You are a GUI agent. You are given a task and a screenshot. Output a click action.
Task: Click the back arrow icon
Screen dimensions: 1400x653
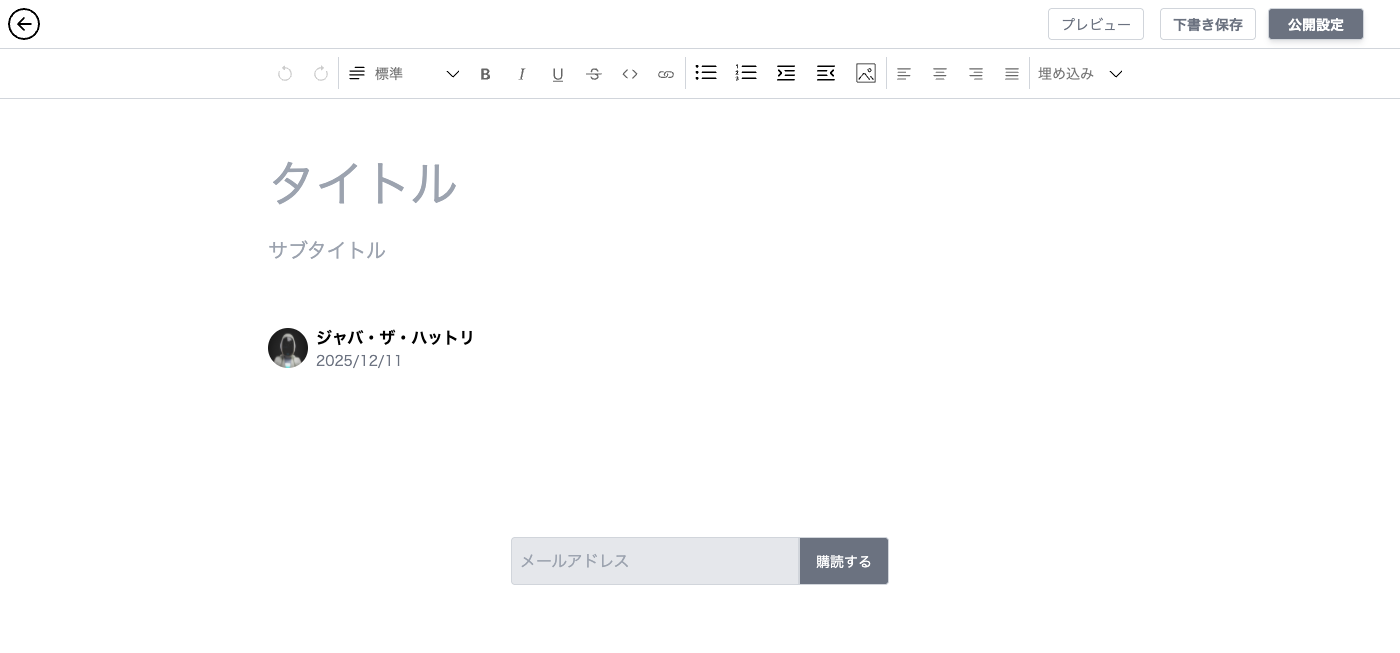click(24, 24)
